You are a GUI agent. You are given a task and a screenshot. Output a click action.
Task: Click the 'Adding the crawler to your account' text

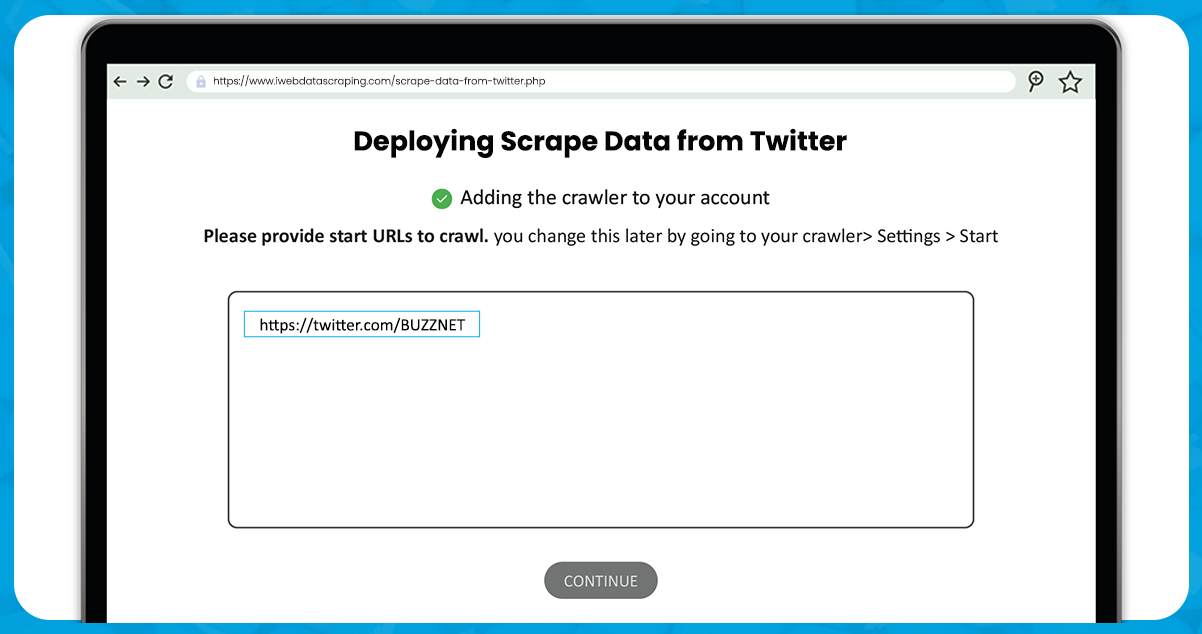[x=614, y=198]
